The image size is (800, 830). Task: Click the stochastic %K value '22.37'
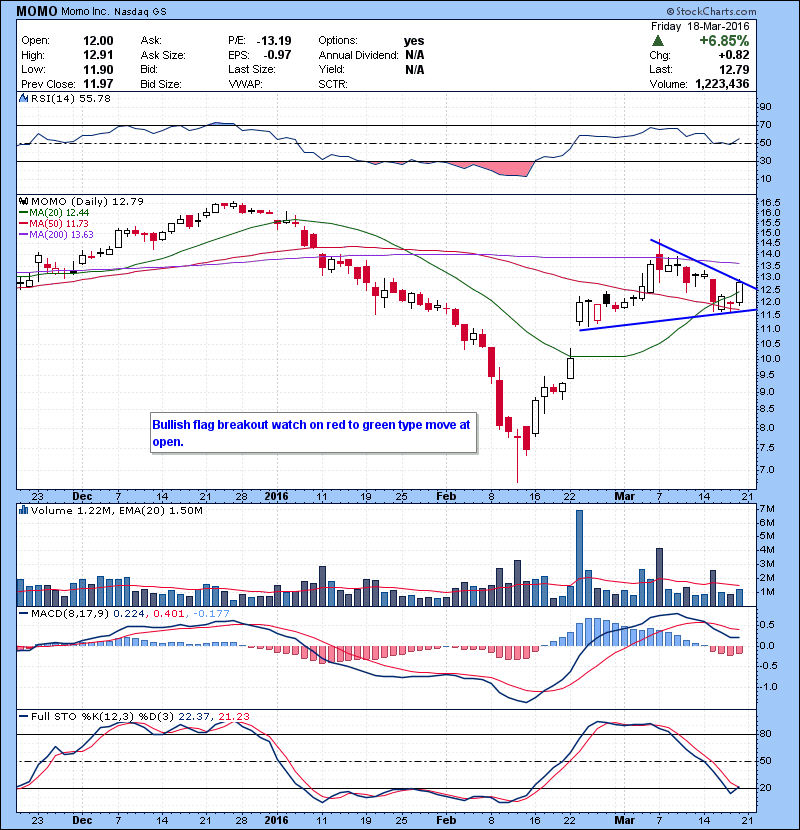tap(194, 716)
